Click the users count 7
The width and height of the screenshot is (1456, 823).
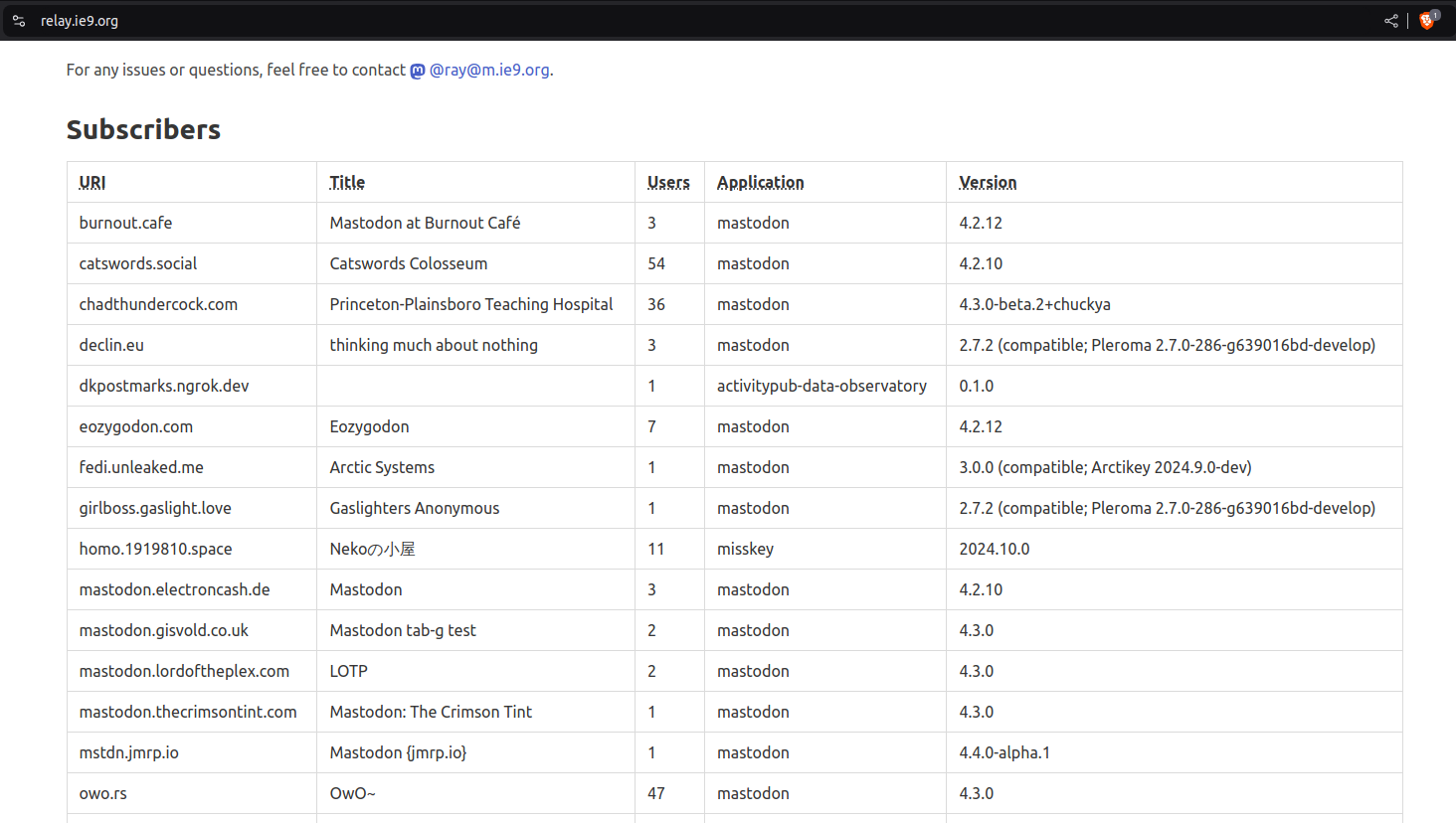pyautogui.click(x=652, y=426)
